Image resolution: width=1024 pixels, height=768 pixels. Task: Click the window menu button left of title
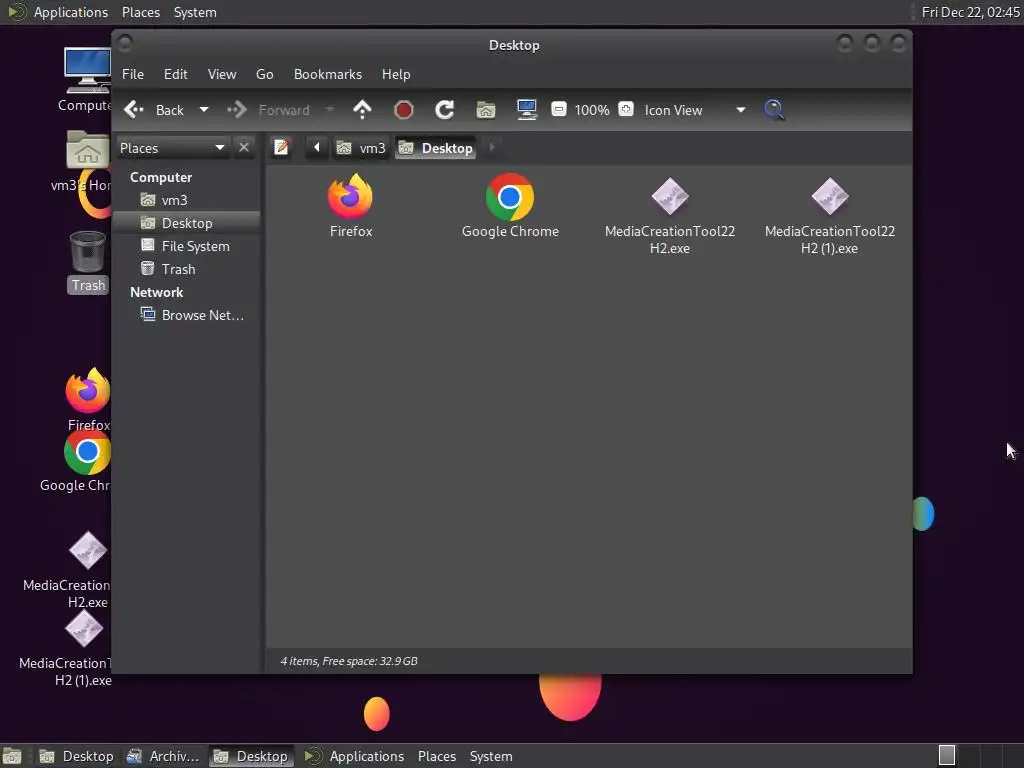pos(125,44)
